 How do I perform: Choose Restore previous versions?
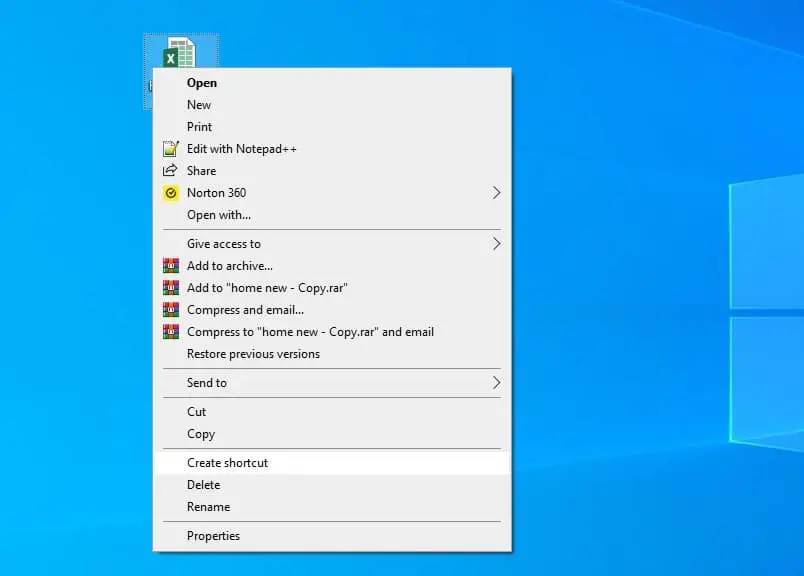coord(253,354)
